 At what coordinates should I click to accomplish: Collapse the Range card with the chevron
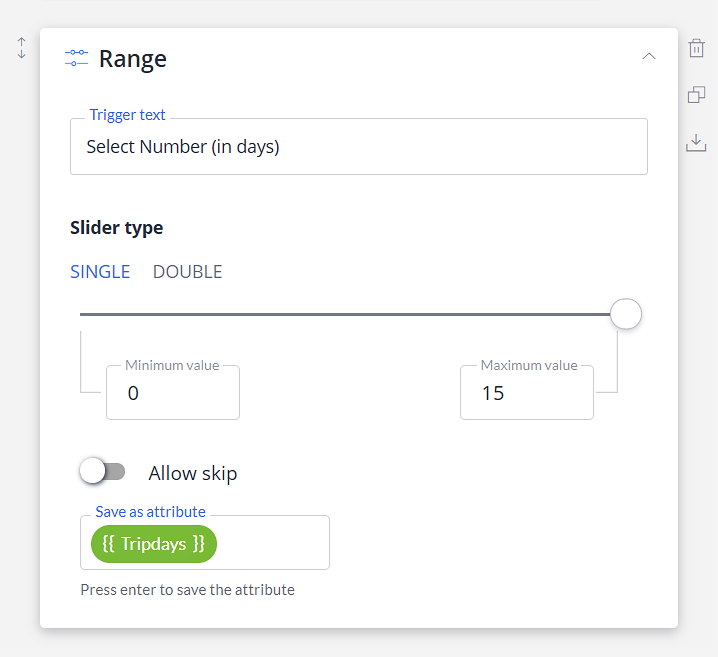pyautogui.click(x=649, y=56)
